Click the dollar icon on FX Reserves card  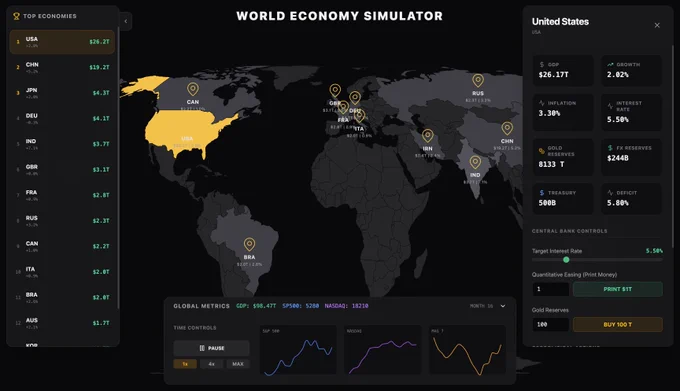tap(610, 148)
